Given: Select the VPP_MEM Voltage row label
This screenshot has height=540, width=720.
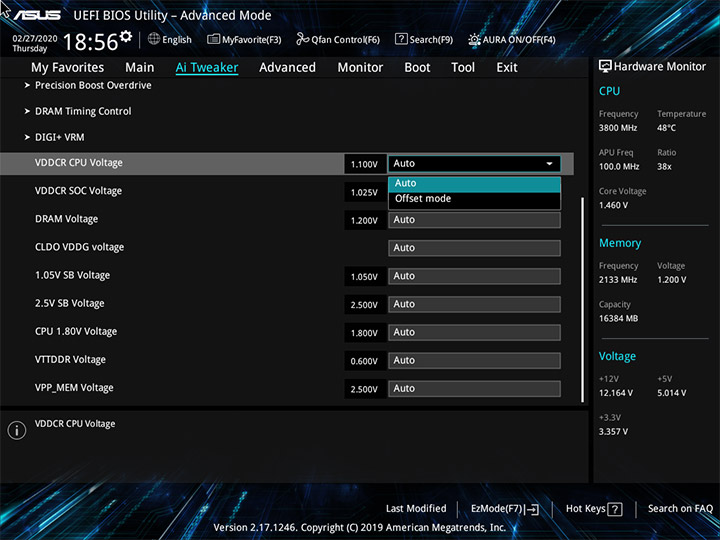Looking at the screenshot, I should 74,388.
